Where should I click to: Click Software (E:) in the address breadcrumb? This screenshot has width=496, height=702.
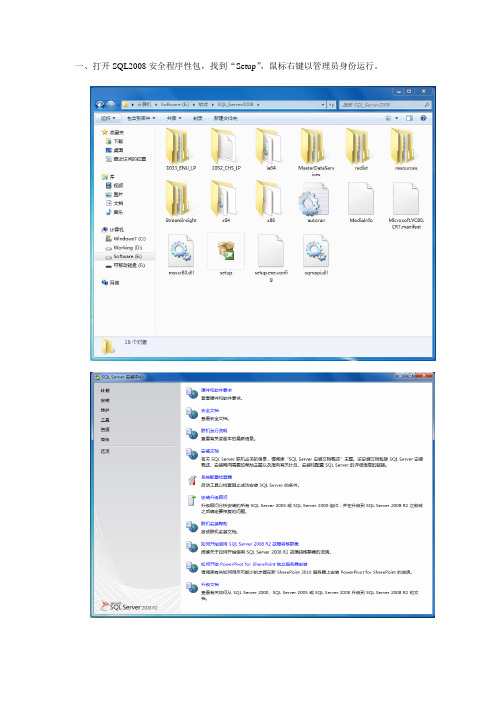point(175,104)
